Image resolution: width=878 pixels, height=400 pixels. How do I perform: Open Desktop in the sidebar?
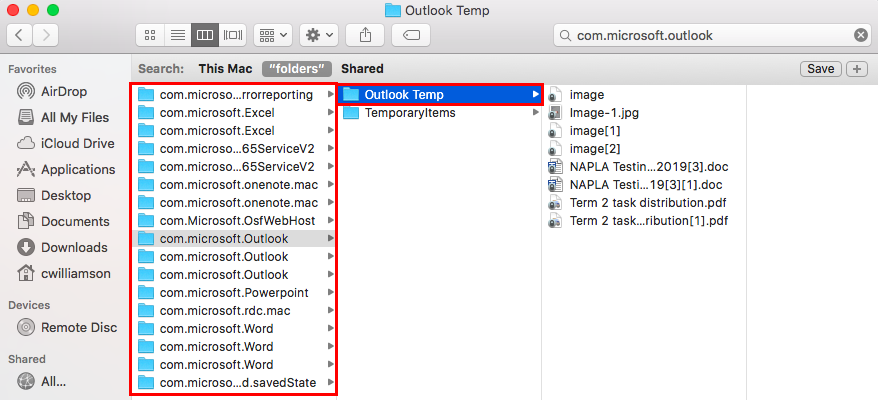click(x=54, y=196)
